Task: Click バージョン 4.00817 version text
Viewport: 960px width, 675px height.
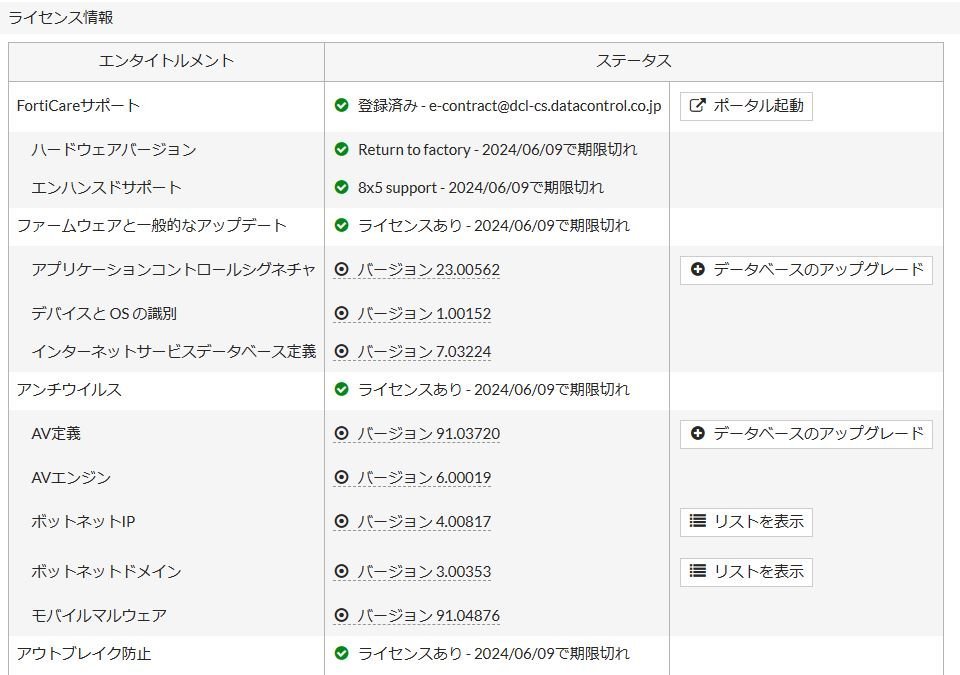Action: [424, 521]
